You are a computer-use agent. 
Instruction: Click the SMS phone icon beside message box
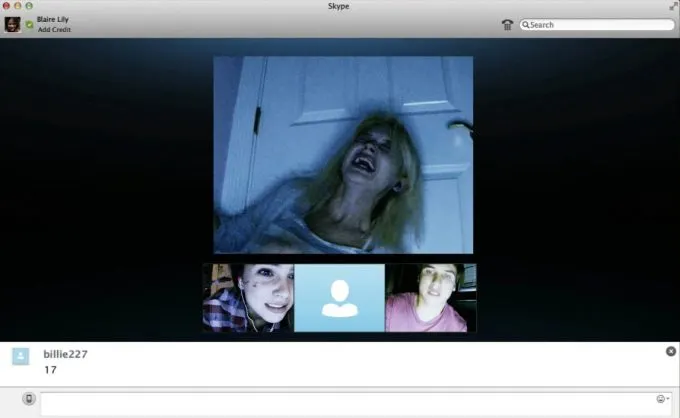pyautogui.click(x=29, y=399)
